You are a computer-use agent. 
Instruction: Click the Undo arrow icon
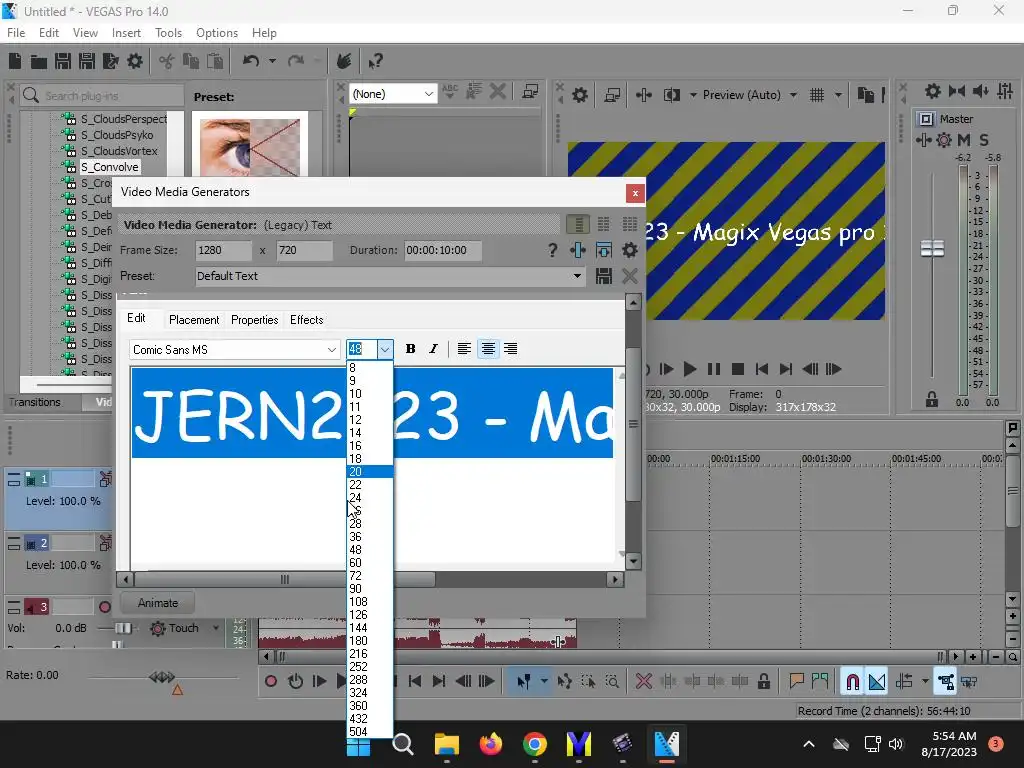click(251, 61)
